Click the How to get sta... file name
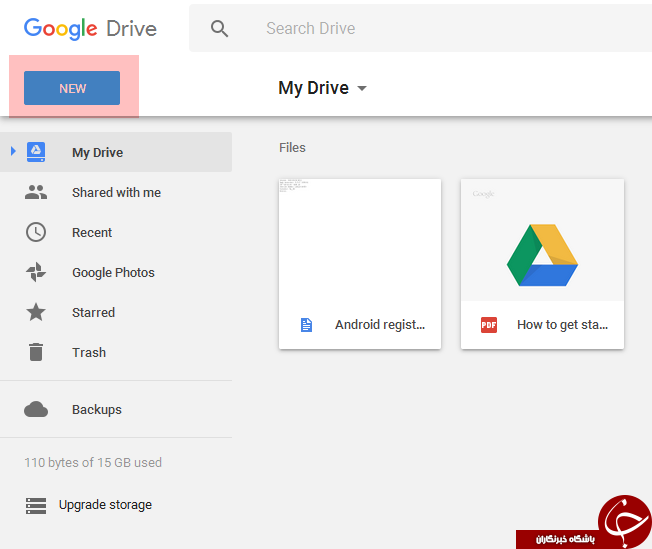This screenshot has height=549, width=652. [563, 324]
